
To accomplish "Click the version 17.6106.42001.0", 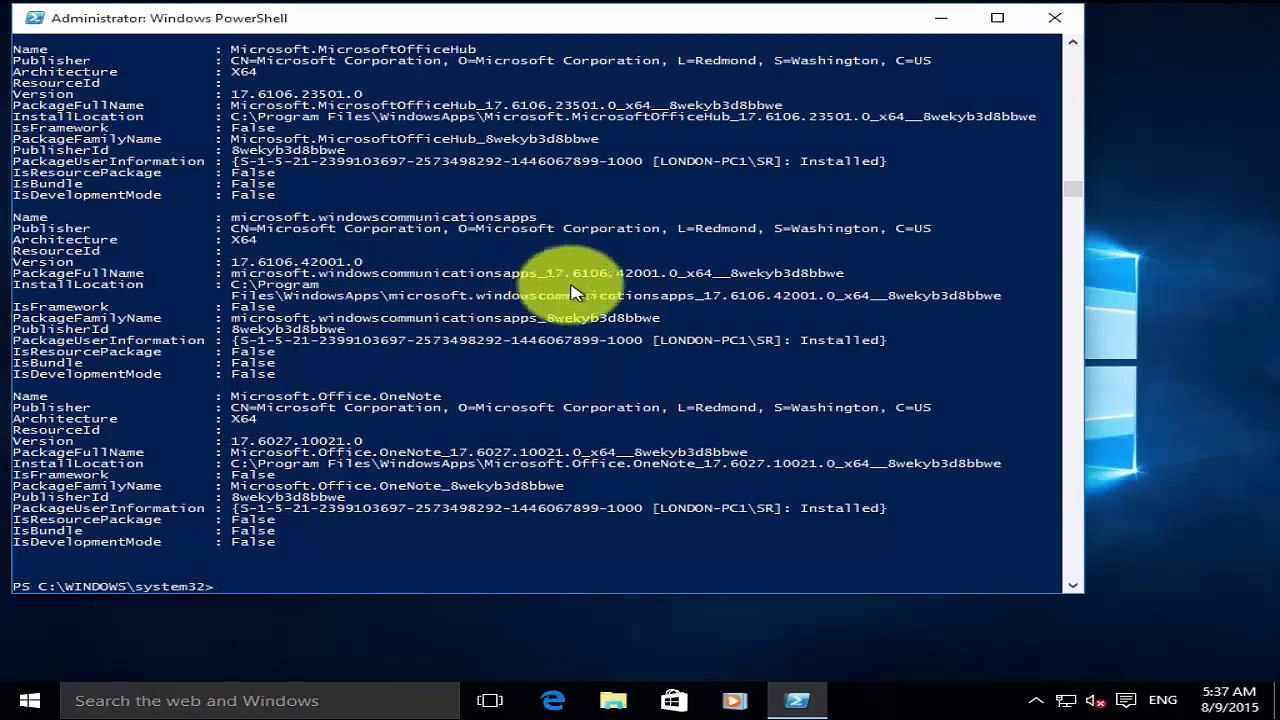I will click(296, 262).
